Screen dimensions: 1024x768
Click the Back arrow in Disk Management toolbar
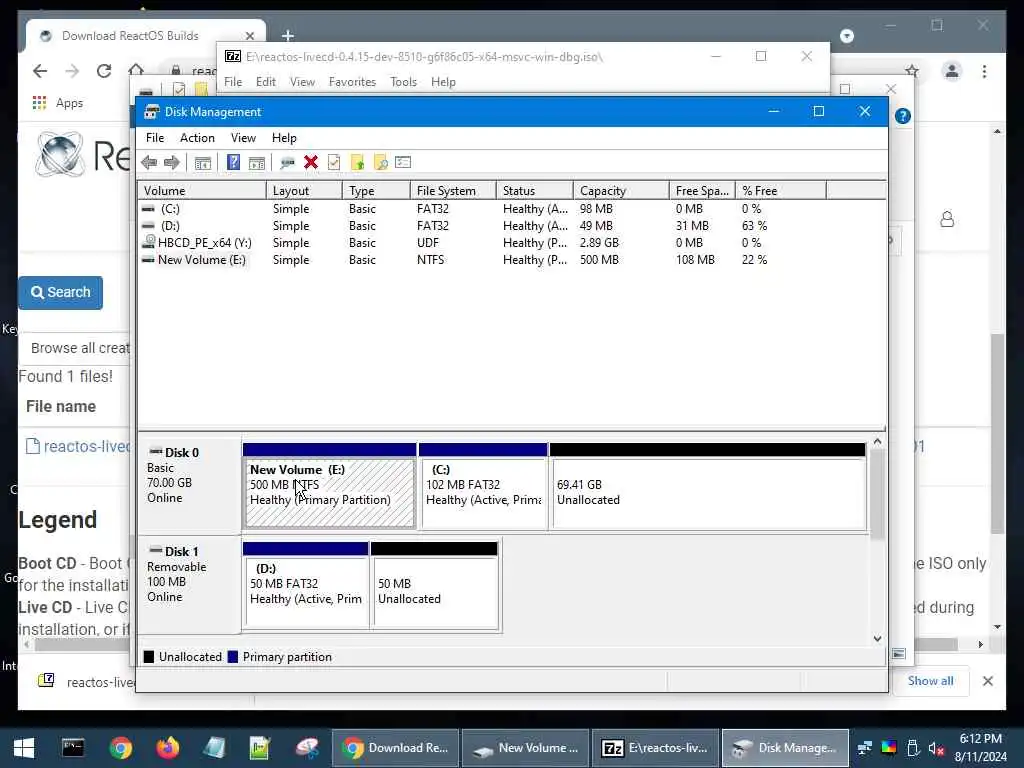click(x=149, y=163)
